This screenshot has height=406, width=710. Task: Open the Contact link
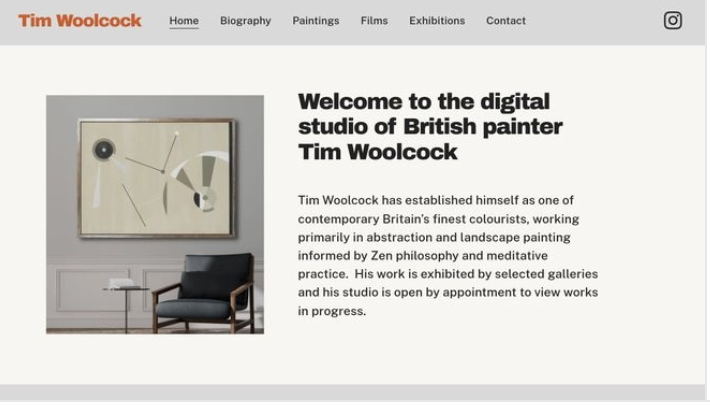[506, 21]
